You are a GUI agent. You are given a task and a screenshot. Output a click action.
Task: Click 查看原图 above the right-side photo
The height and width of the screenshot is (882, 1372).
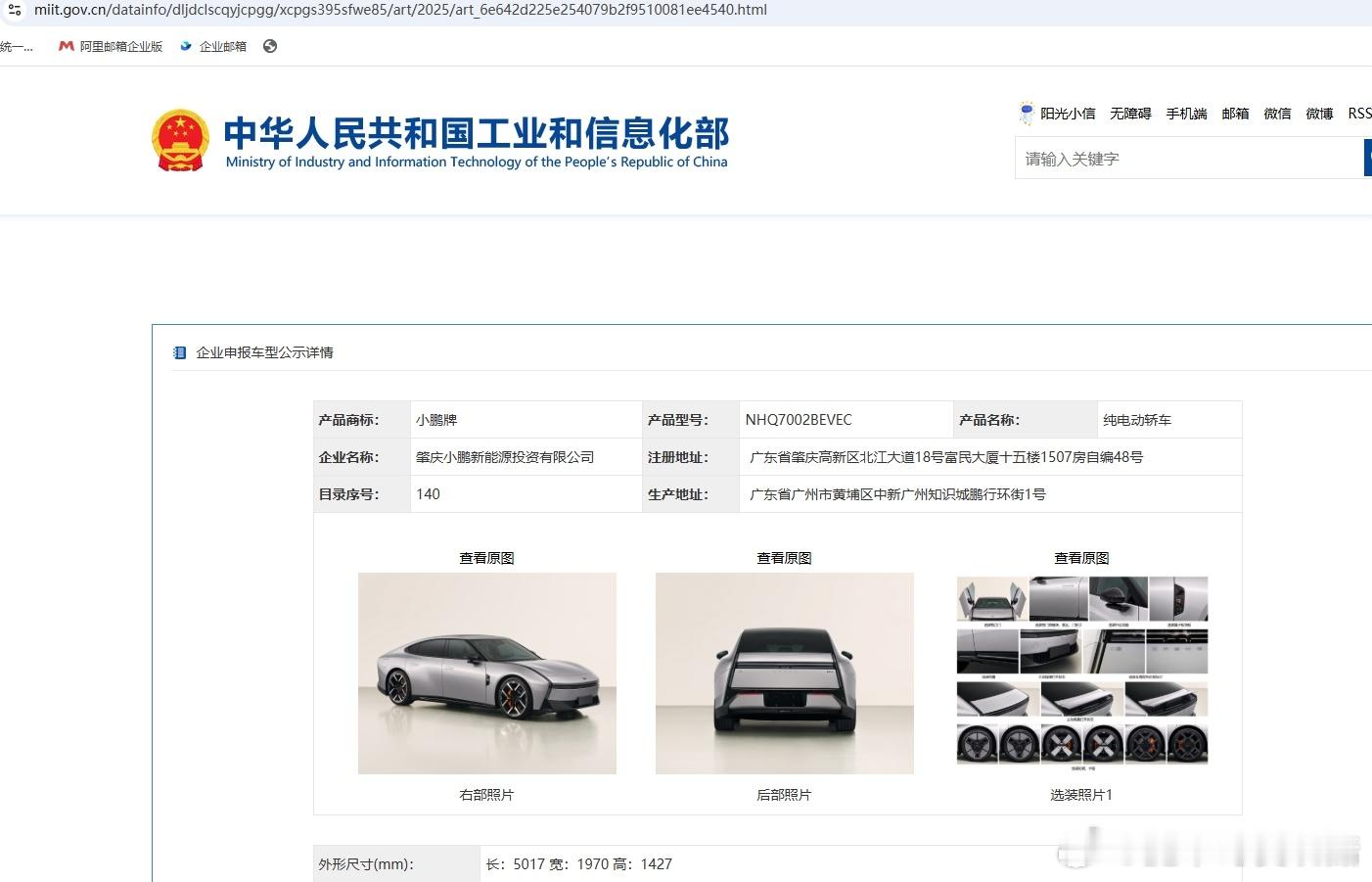coord(486,558)
